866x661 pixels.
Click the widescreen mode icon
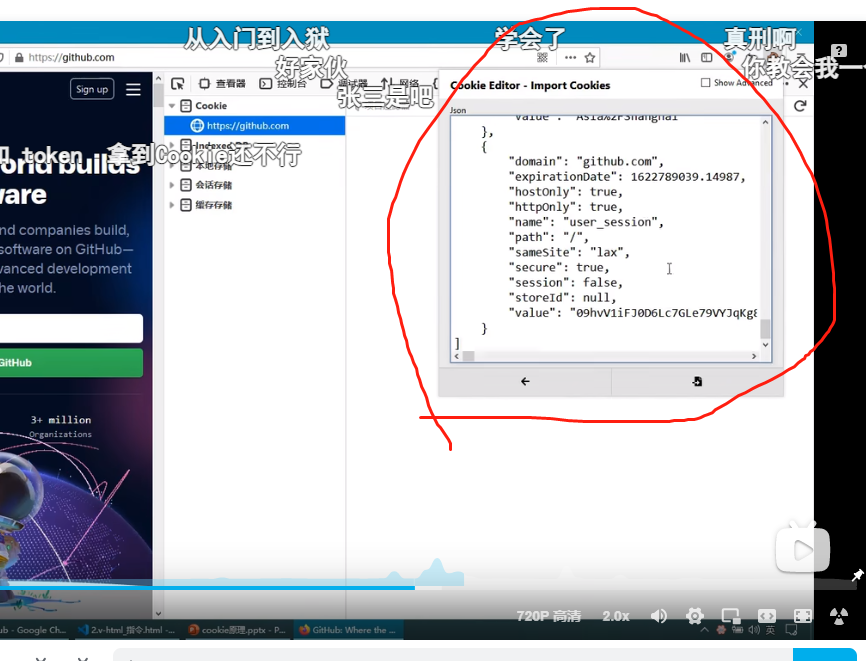pos(767,616)
